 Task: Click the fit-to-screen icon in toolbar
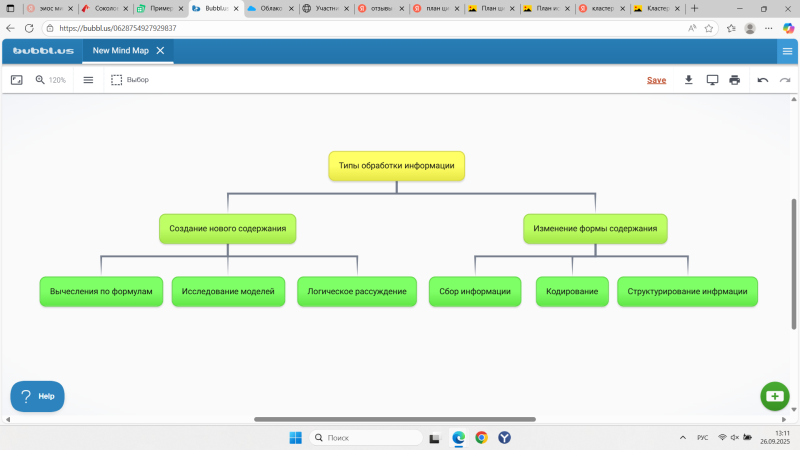[x=16, y=80]
